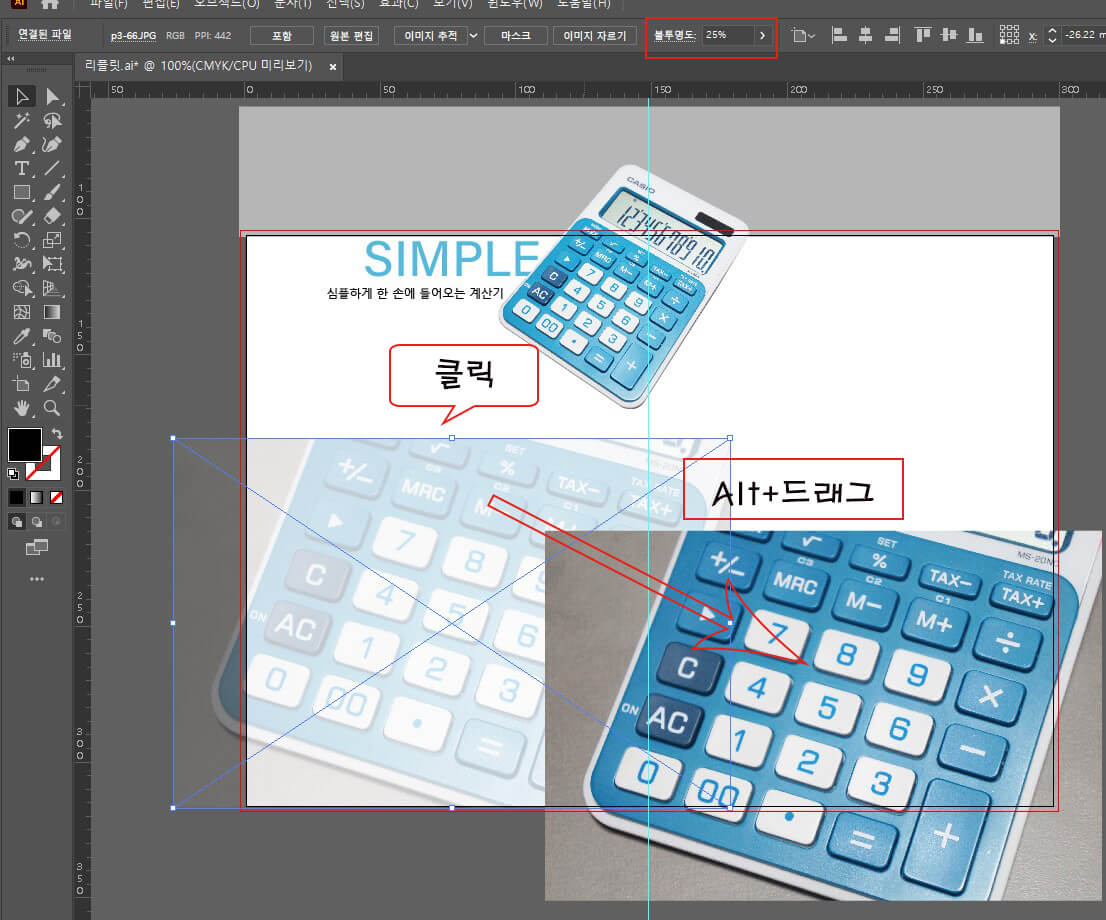This screenshot has height=920, width=1106.
Task: Switch to the 리플릿.ai document tab
Action: (198, 66)
